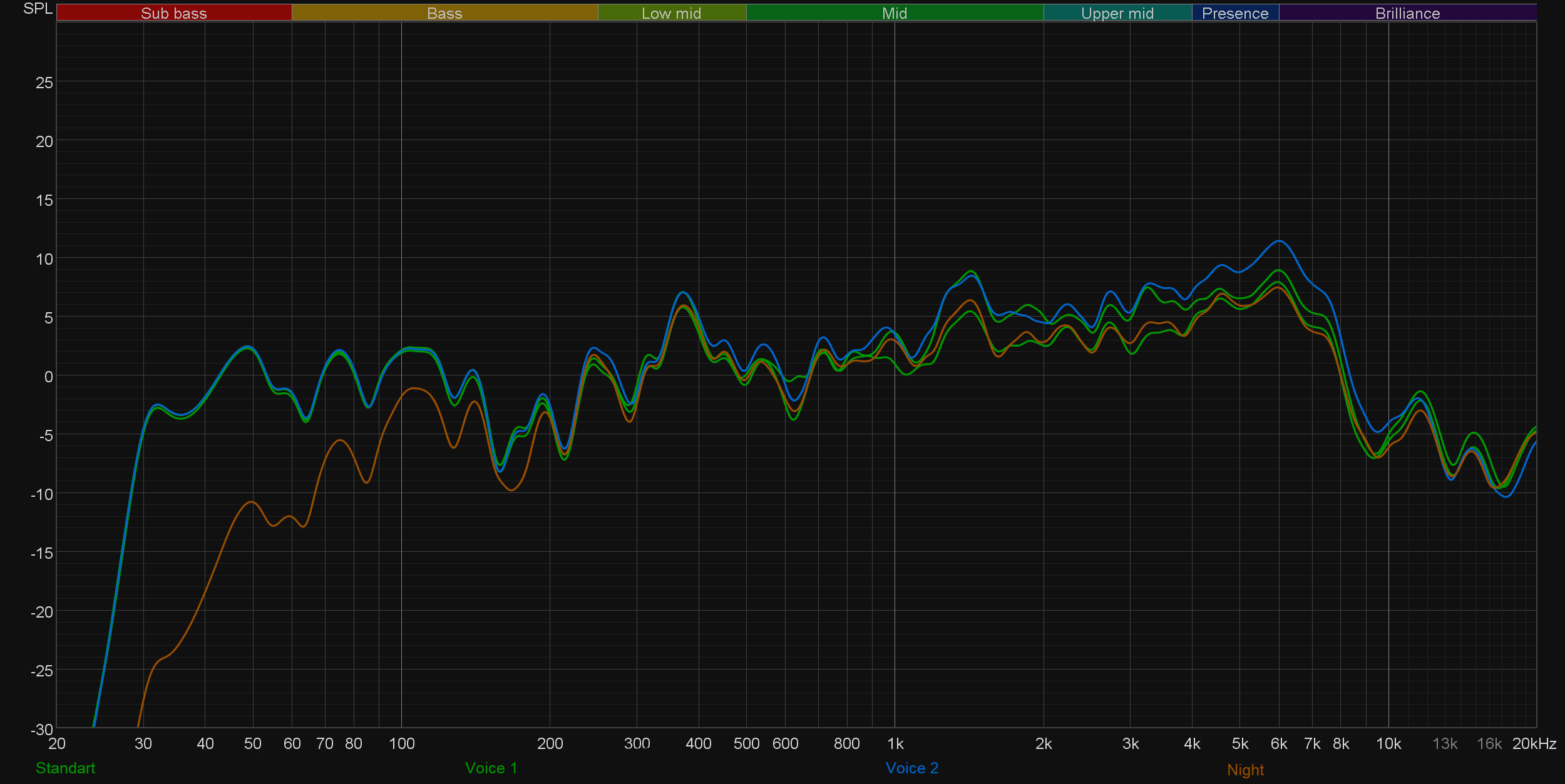Click the 100 Hz axis tick label
This screenshot has width=1565, height=784.
[x=401, y=743]
